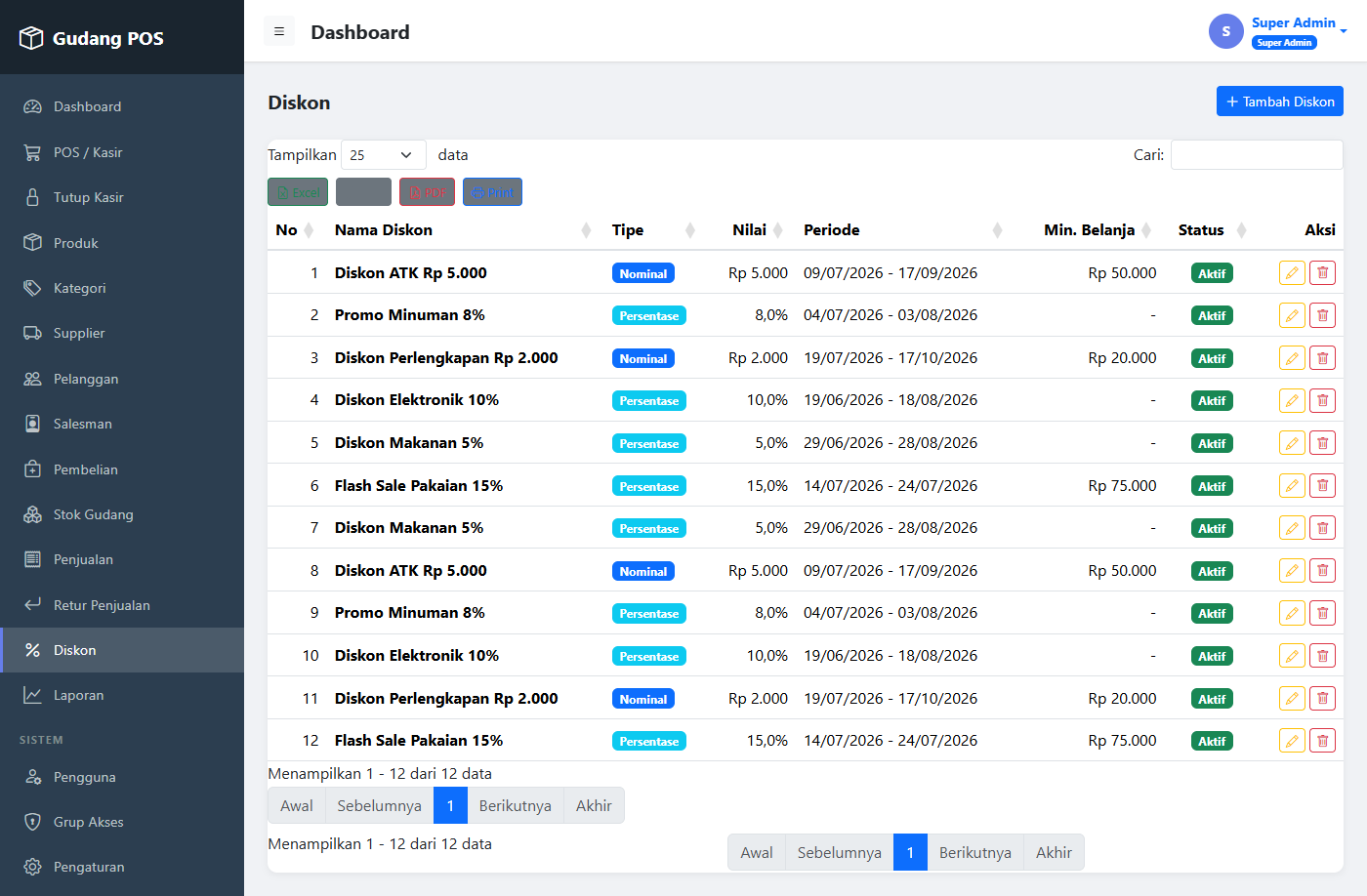1367x896 pixels.
Task: Click the Produk box icon in sidebar
Action: 32,242
